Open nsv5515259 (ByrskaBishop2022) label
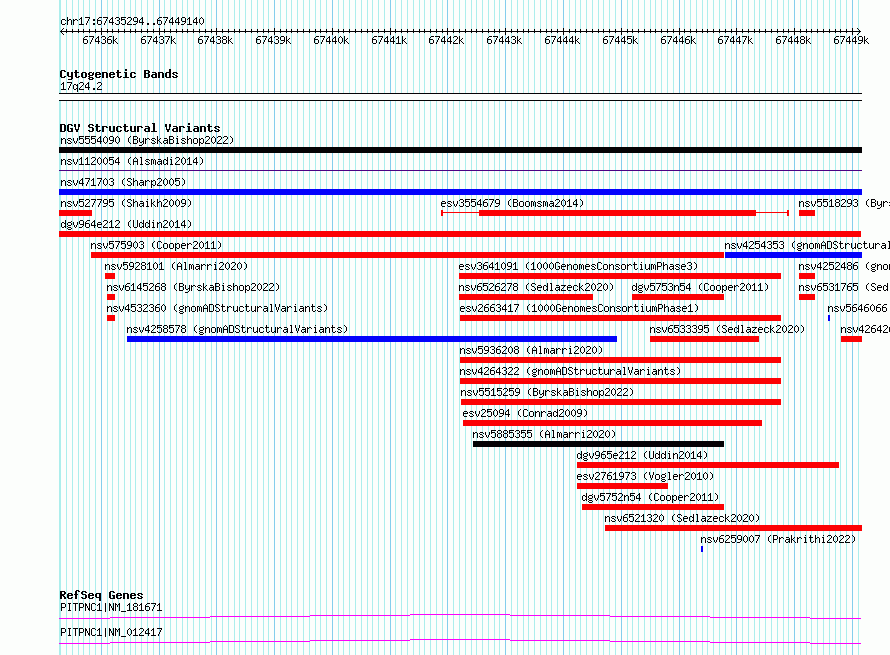The width and height of the screenshot is (890, 655). 547,392
